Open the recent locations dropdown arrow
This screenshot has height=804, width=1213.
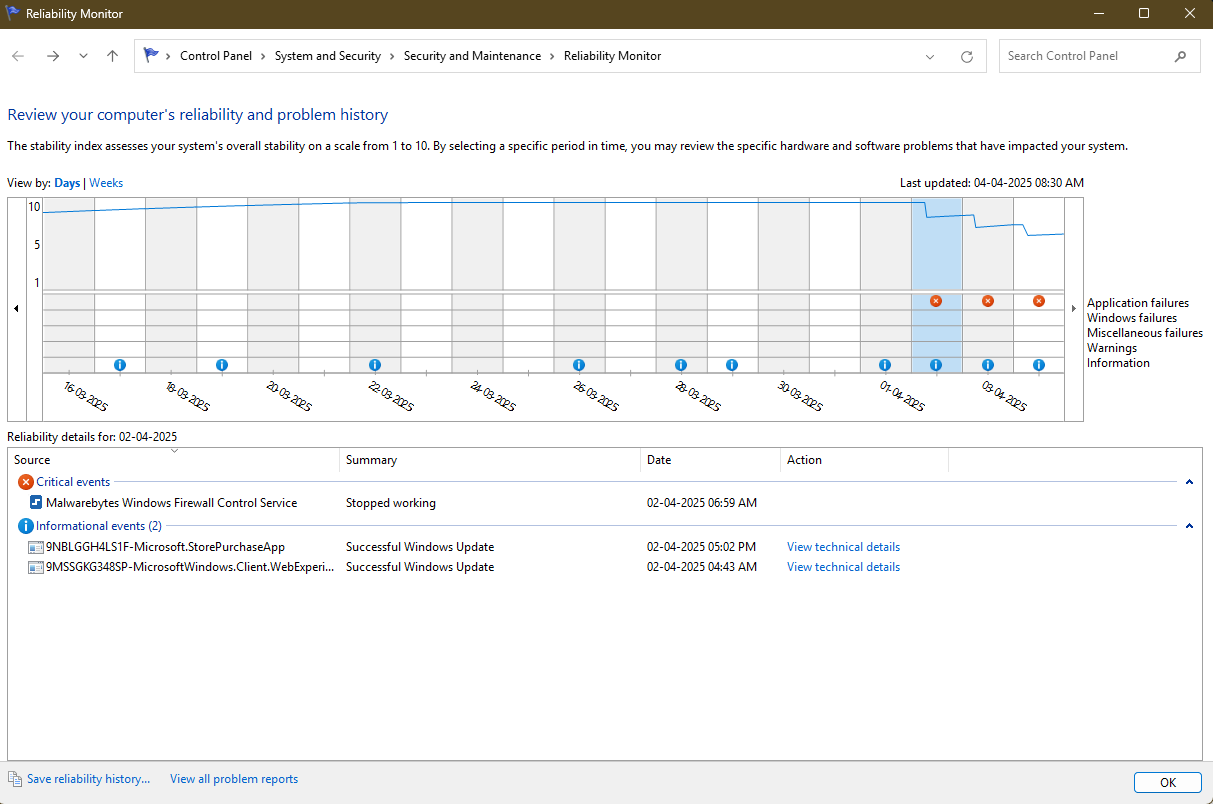(83, 57)
